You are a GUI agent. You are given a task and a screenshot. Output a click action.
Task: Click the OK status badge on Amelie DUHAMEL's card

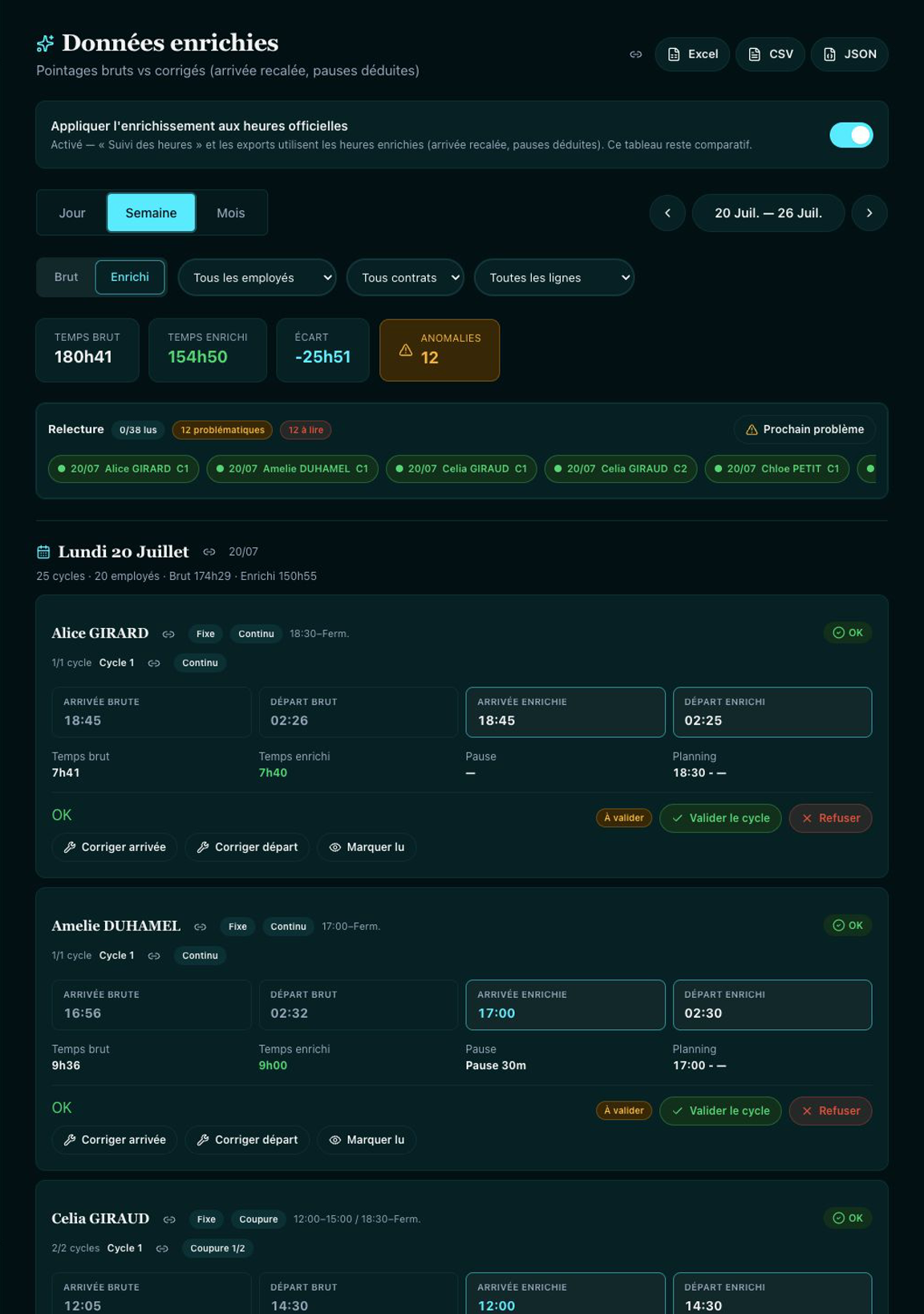[848, 926]
